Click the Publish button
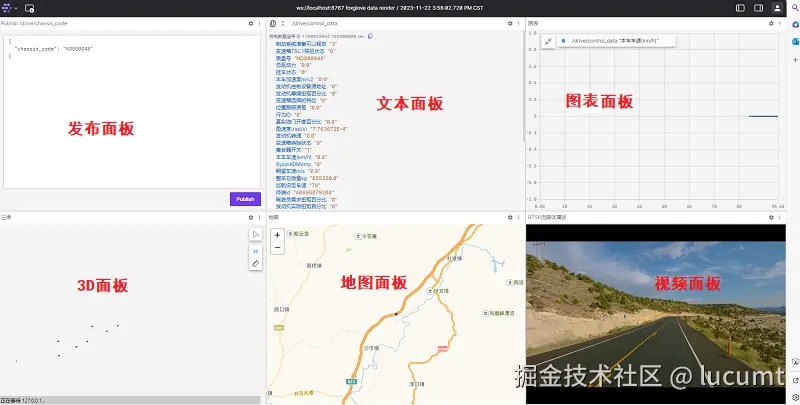This screenshot has height=405, width=800. click(245, 199)
